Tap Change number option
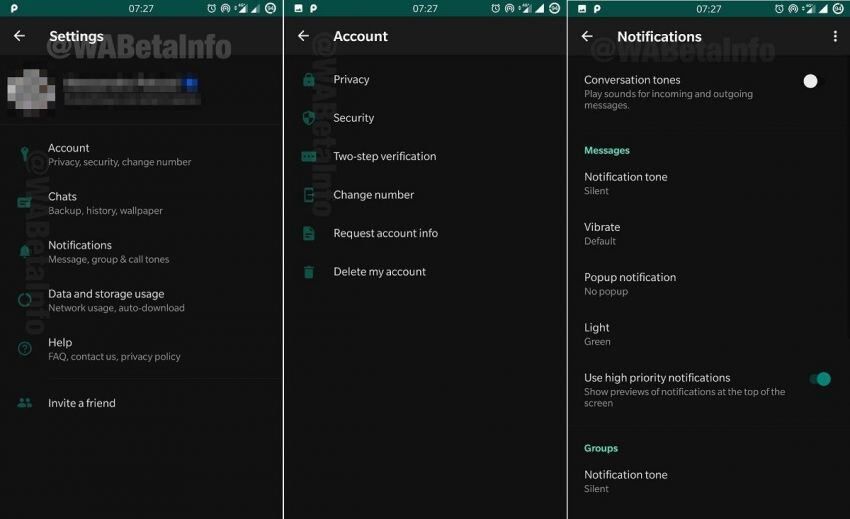The height and width of the screenshot is (519, 850). click(x=373, y=195)
